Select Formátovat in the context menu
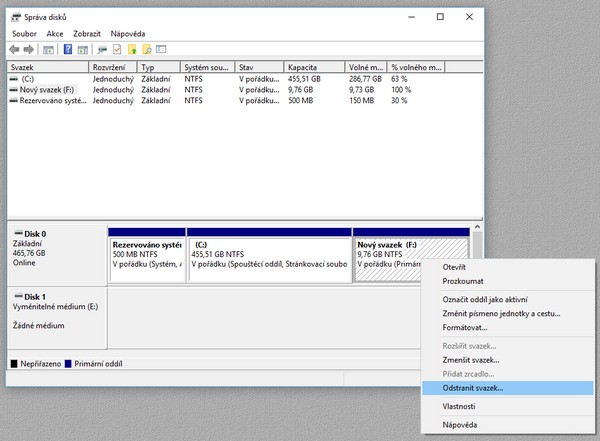600x441 pixels. pyautogui.click(x=465, y=327)
